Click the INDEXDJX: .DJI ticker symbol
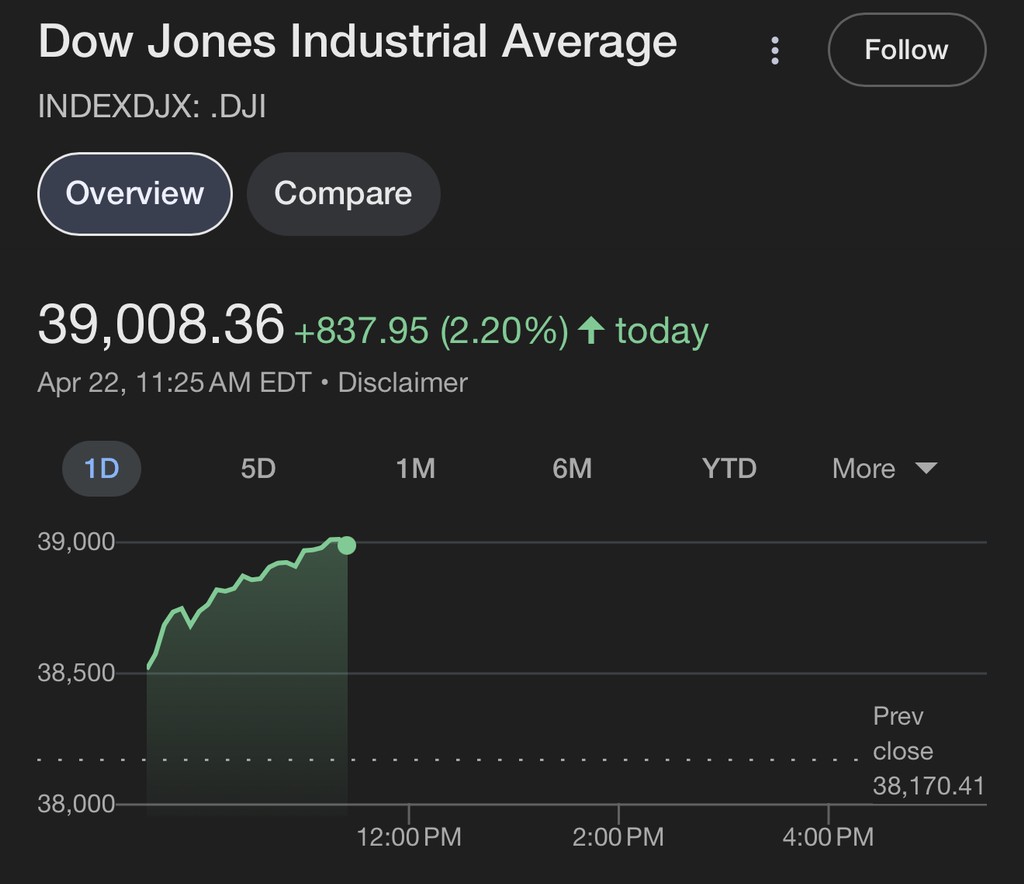 pyautogui.click(x=152, y=107)
